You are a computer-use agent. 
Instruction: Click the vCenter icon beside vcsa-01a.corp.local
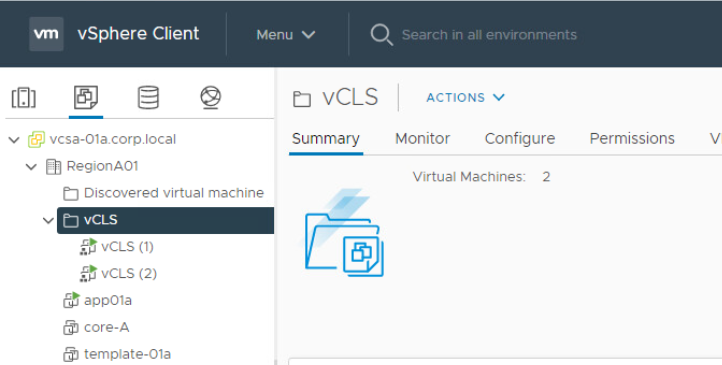pyautogui.click(x=36, y=139)
